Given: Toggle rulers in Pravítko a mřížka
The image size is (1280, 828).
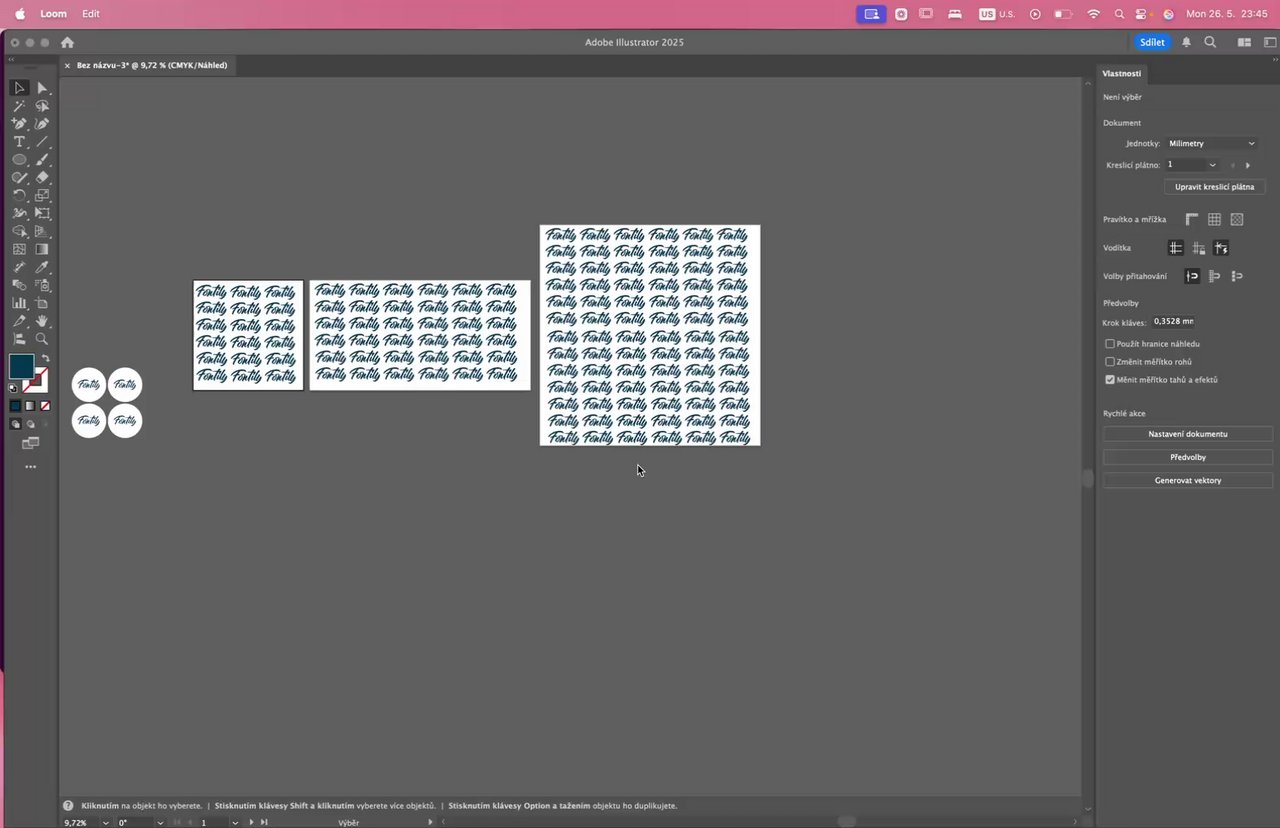Looking at the screenshot, I should [x=1192, y=219].
